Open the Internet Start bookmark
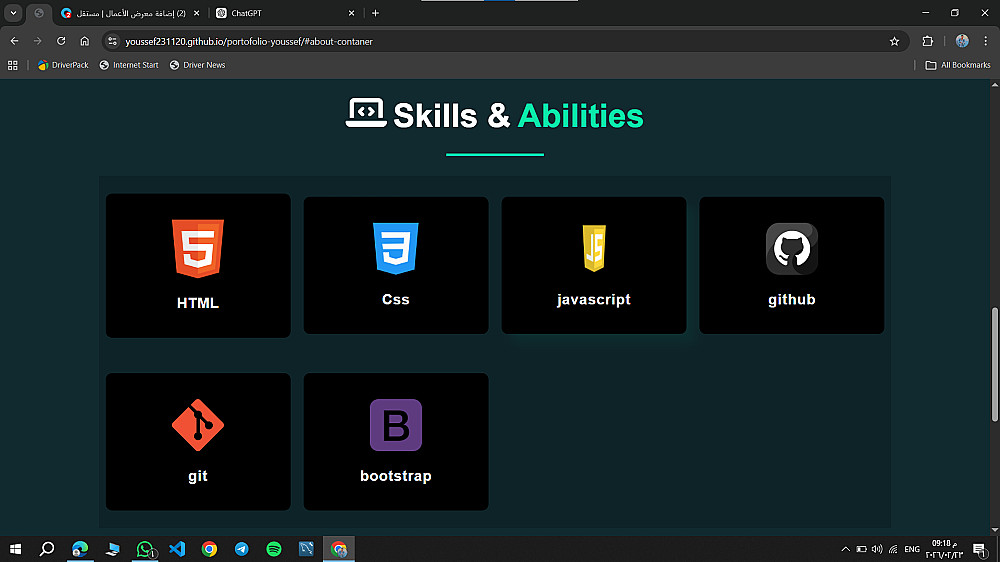Viewport: 1000px width, 562px height. pos(129,65)
